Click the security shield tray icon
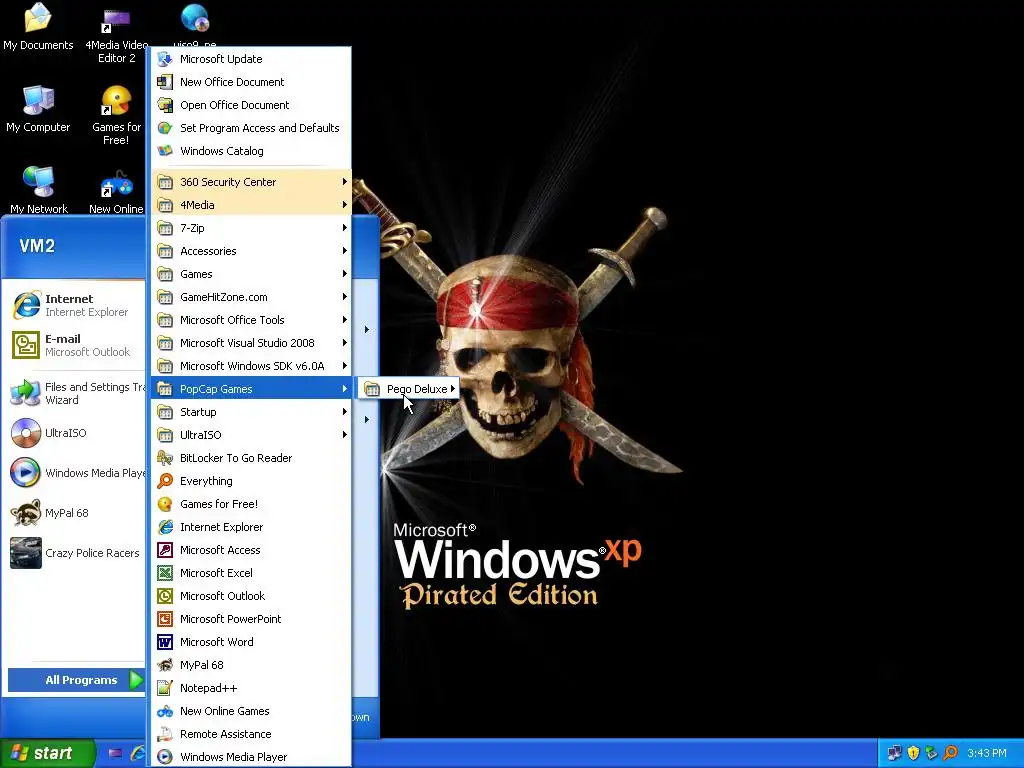The image size is (1024, 768). point(913,753)
